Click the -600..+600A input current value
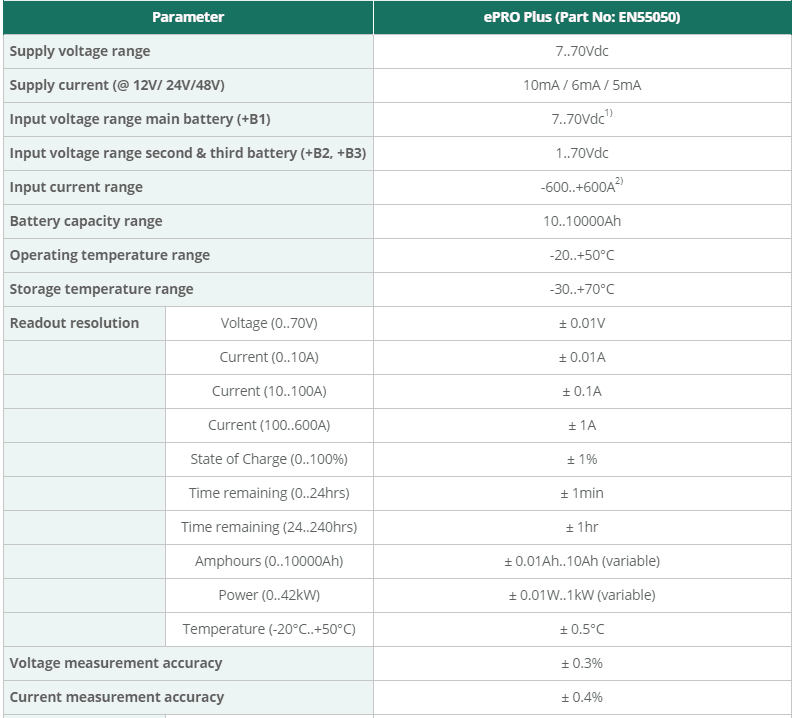 coord(581,187)
